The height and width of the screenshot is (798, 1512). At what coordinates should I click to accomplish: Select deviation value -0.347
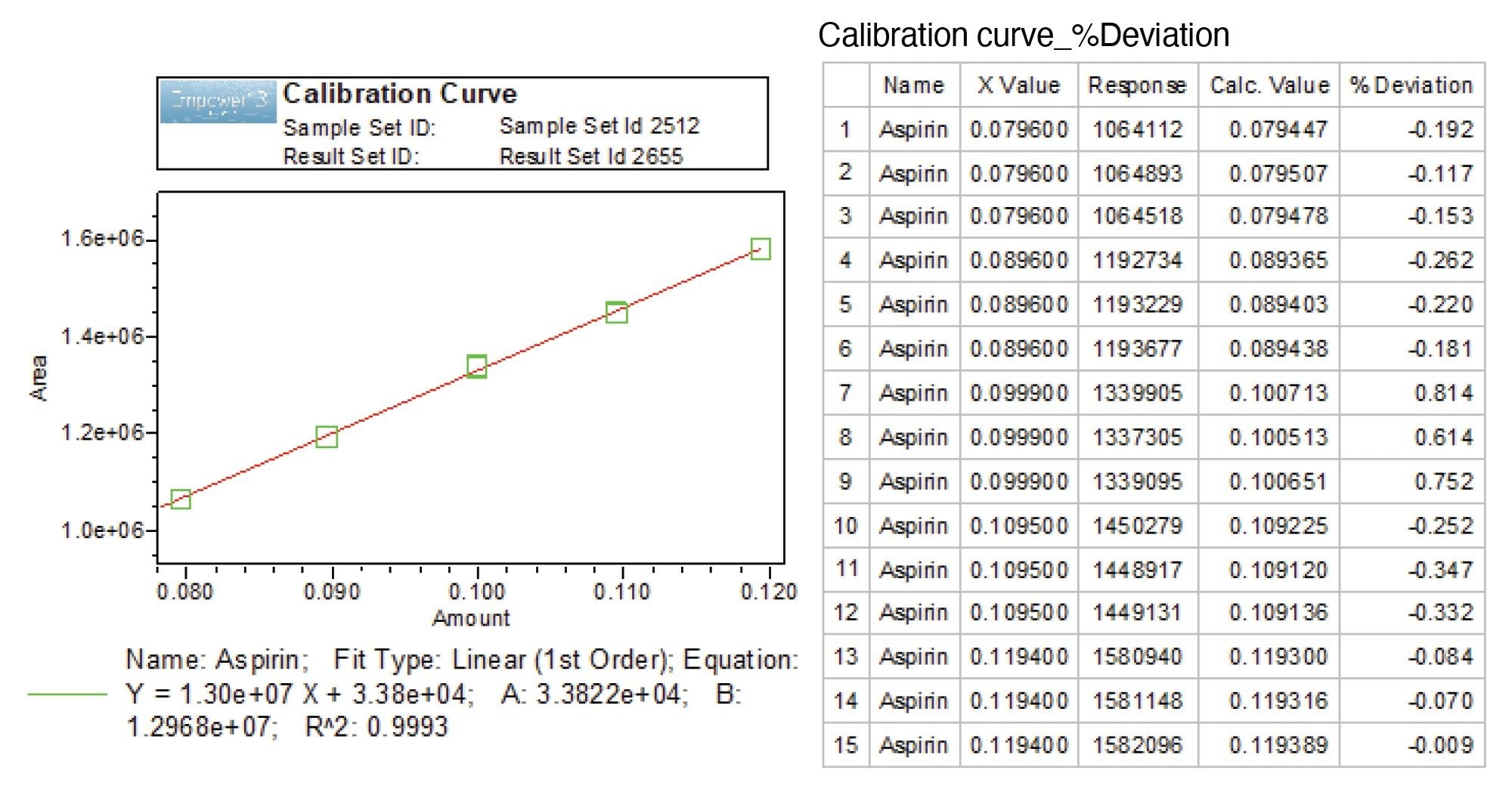1440,570
